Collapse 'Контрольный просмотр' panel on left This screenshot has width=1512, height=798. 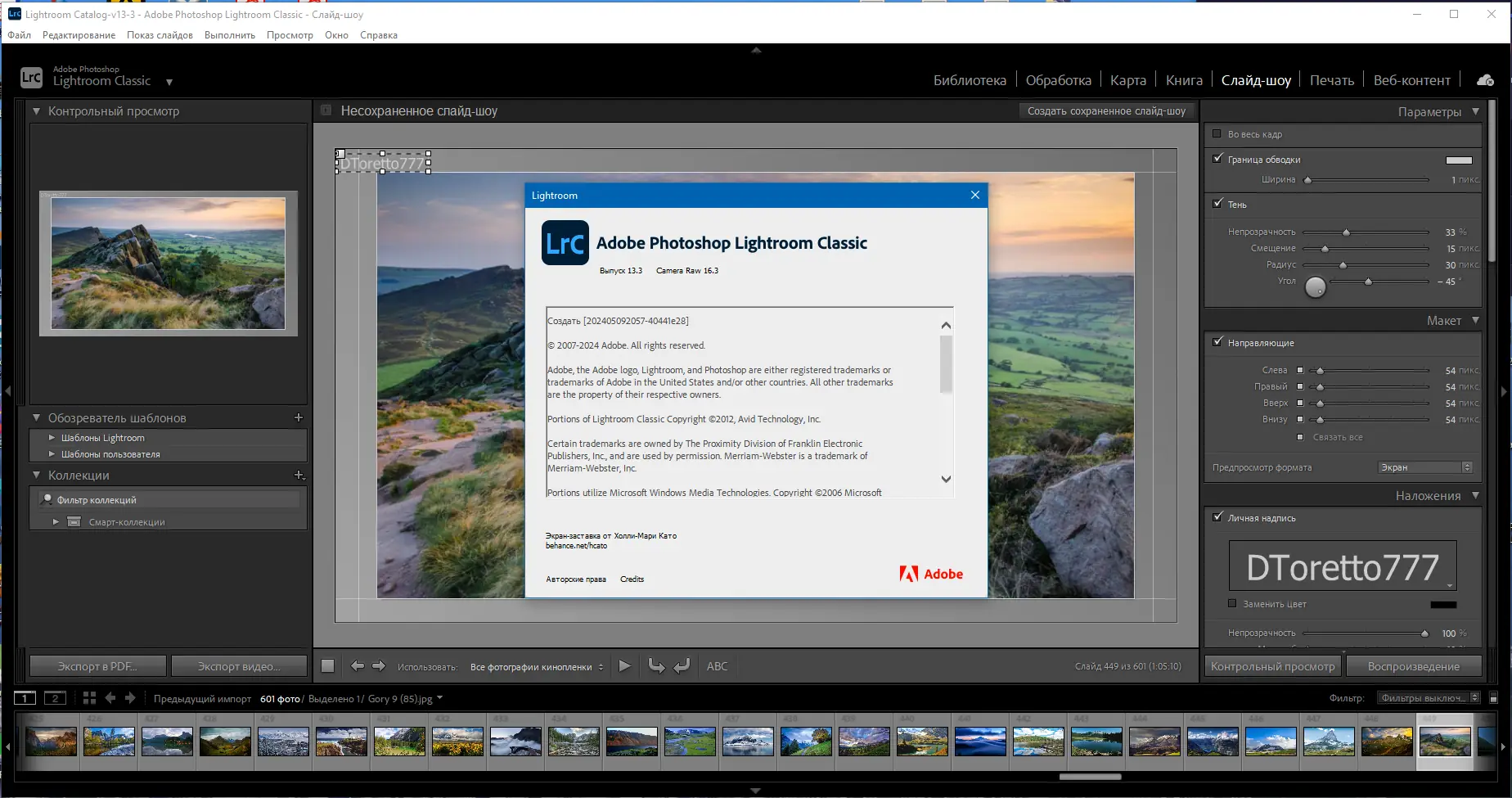36,110
